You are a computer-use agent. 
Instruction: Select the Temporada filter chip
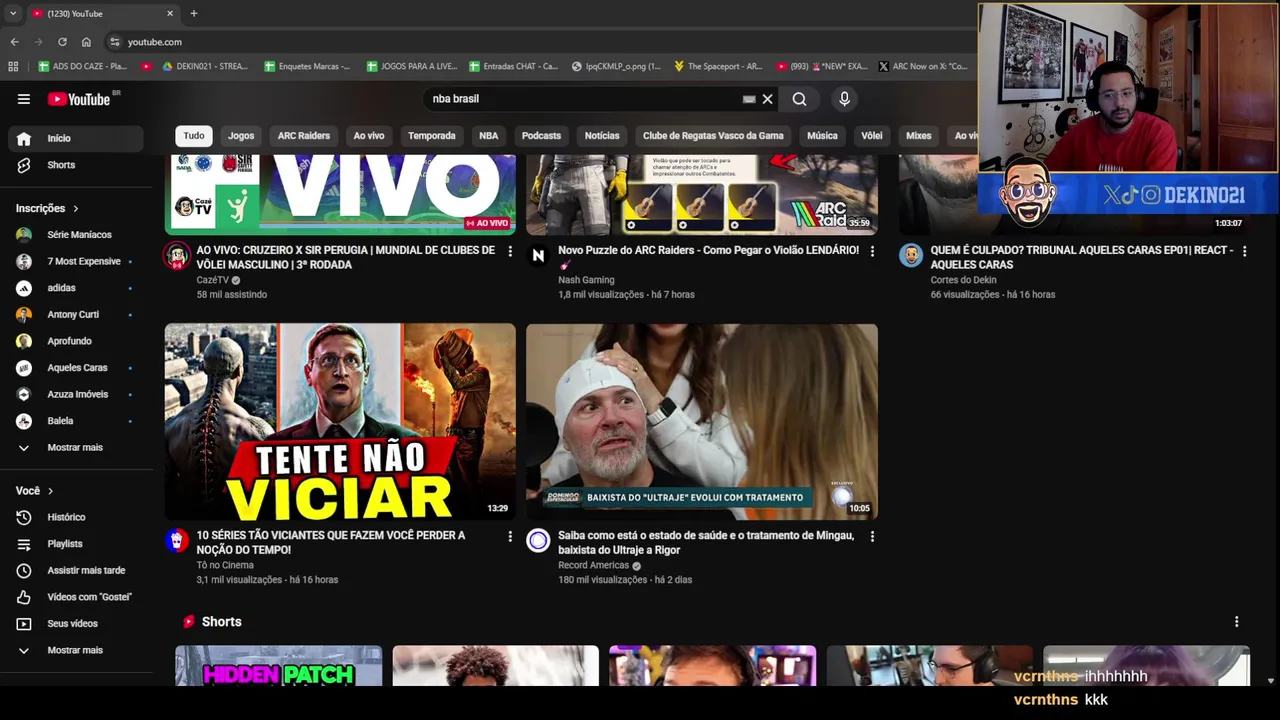(432, 136)
